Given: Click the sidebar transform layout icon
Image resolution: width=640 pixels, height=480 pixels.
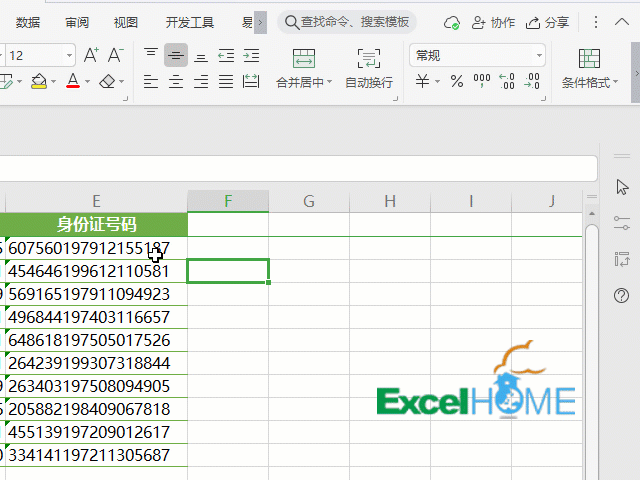Looking at the screenshot, I should 622,259.
